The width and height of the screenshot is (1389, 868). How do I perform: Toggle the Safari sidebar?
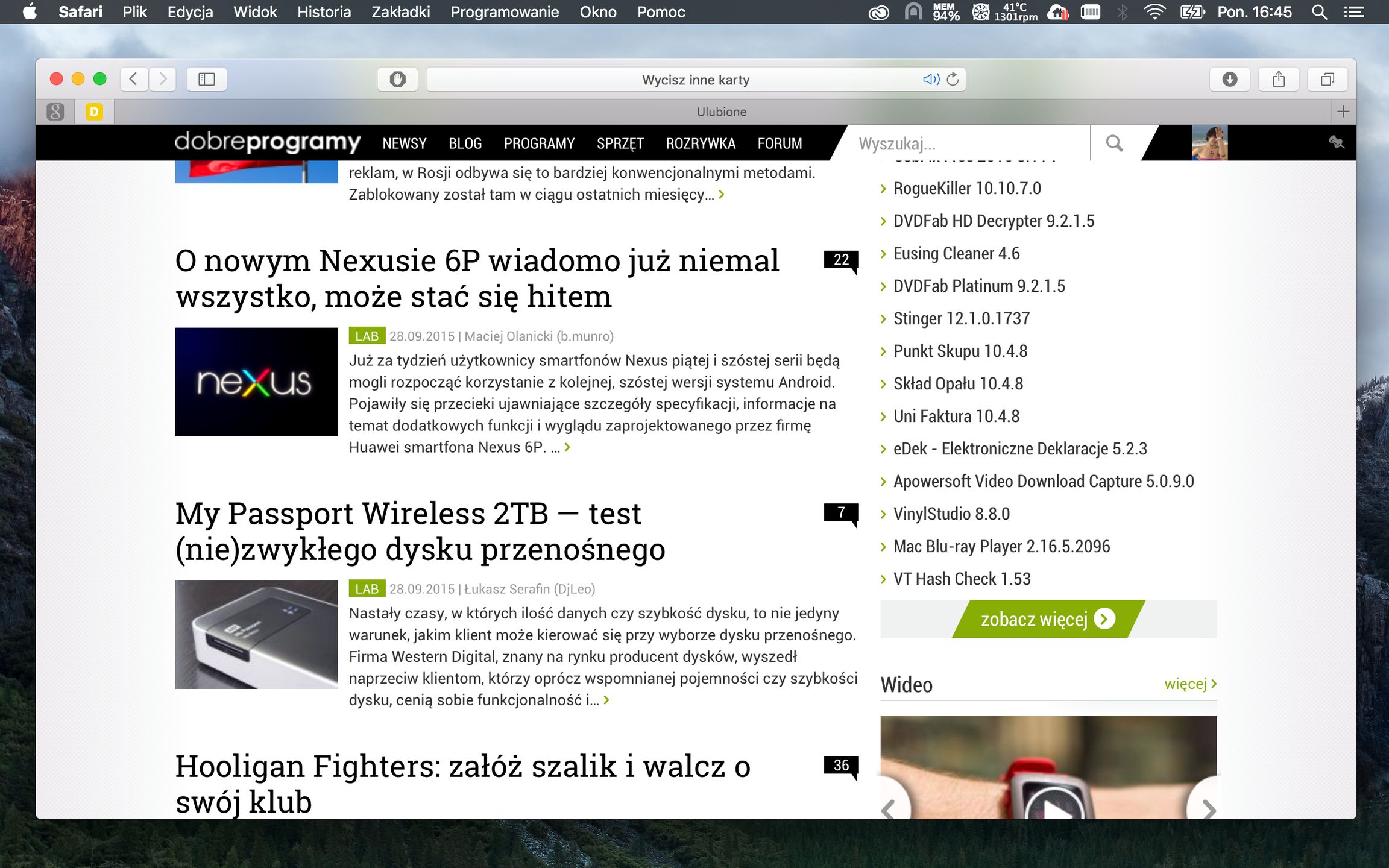point(207,78)
